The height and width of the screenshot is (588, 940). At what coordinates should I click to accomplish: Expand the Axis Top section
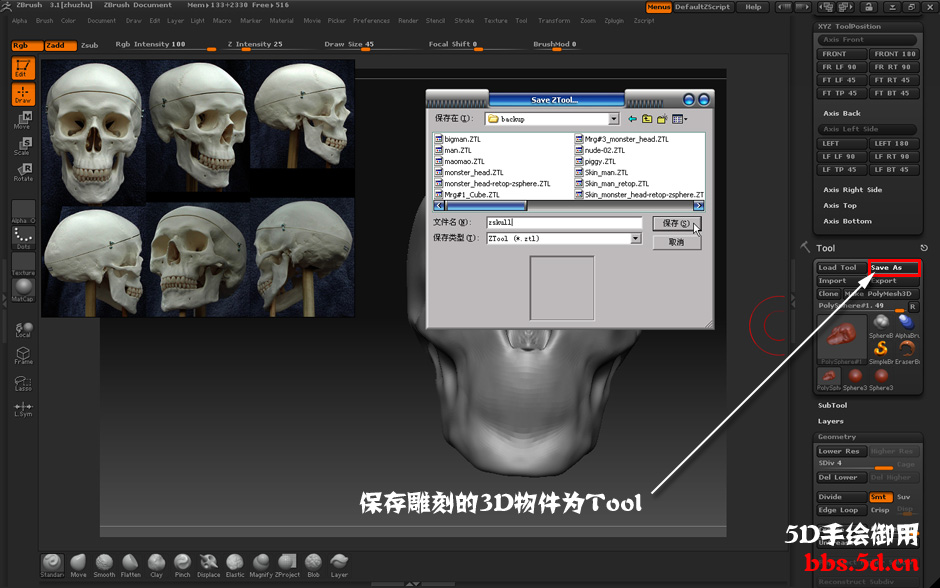point(840,206)
